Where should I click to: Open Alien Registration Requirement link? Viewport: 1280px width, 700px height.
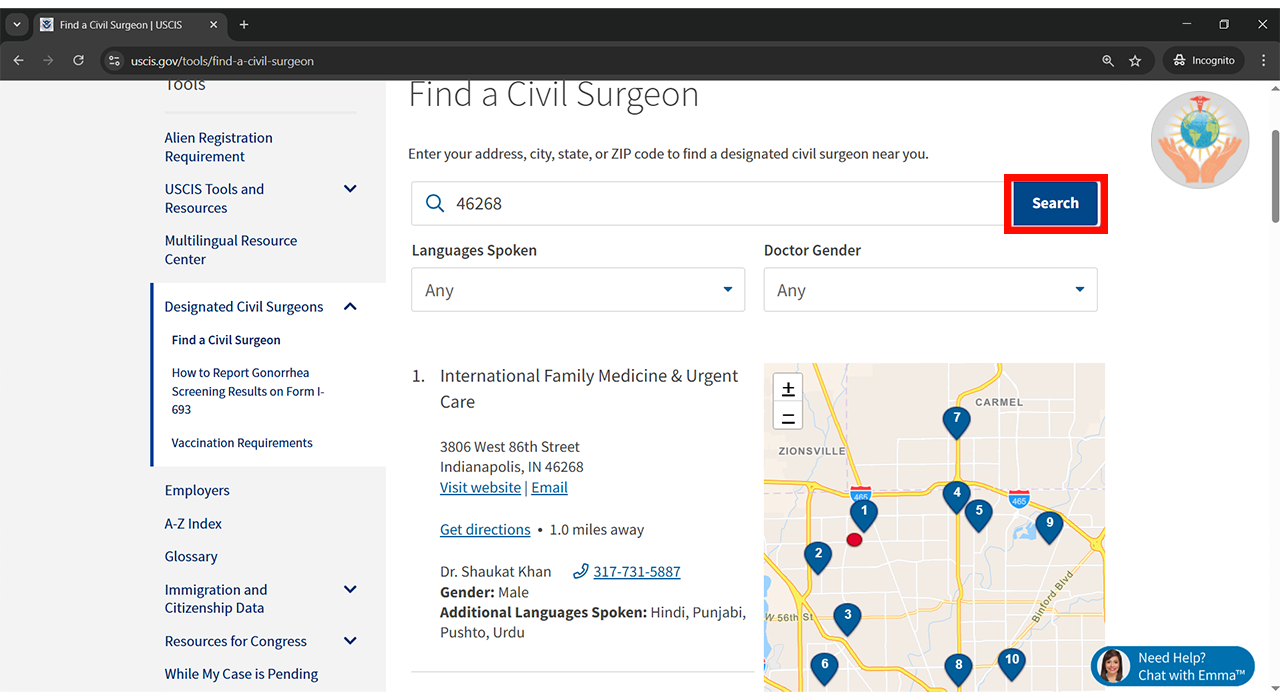(x=219, y=147)
